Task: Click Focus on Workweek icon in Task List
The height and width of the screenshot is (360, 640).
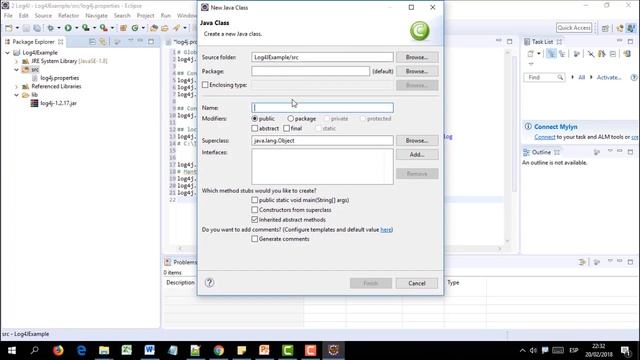Action: click(x=577, y=53)
